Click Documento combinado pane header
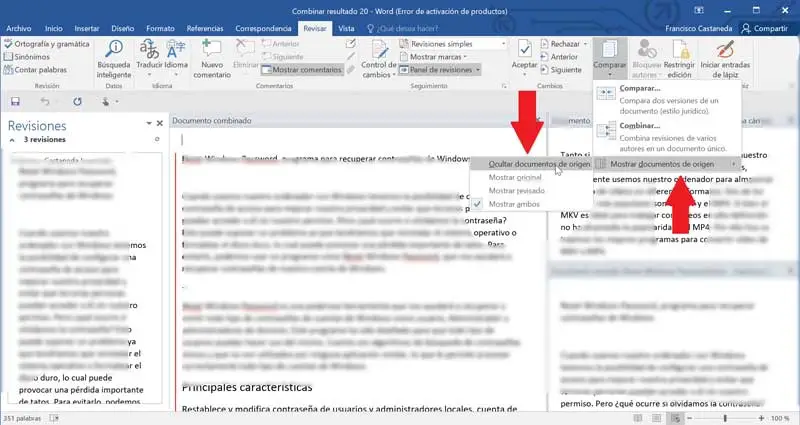 [x=357, y=120]
